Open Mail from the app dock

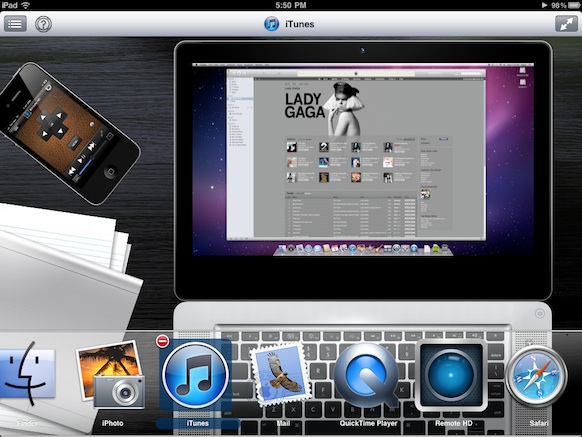281,374
